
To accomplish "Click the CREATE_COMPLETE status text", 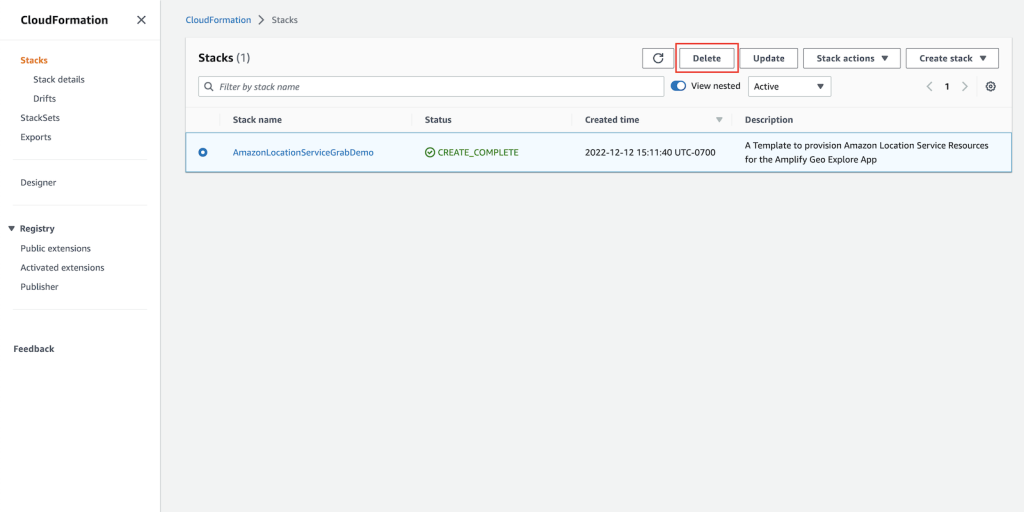I will point(478,152).
